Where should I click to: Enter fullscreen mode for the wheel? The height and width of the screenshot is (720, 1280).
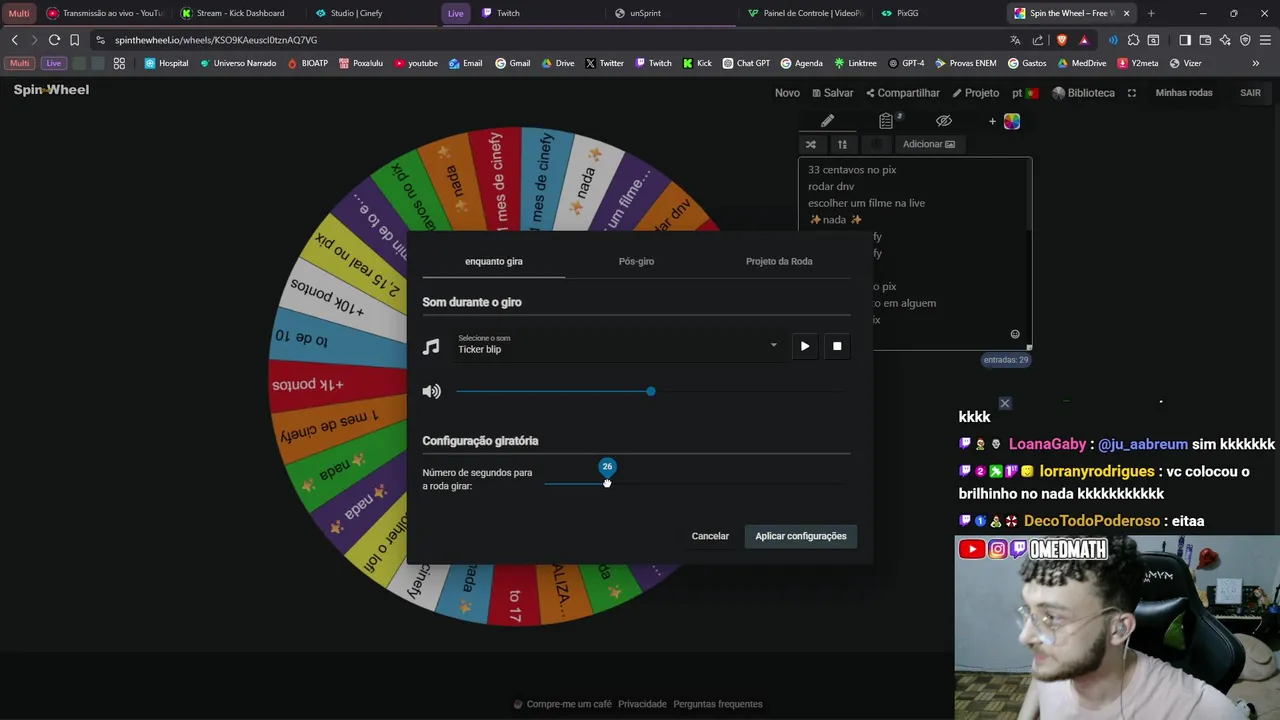click(1132, 93)
